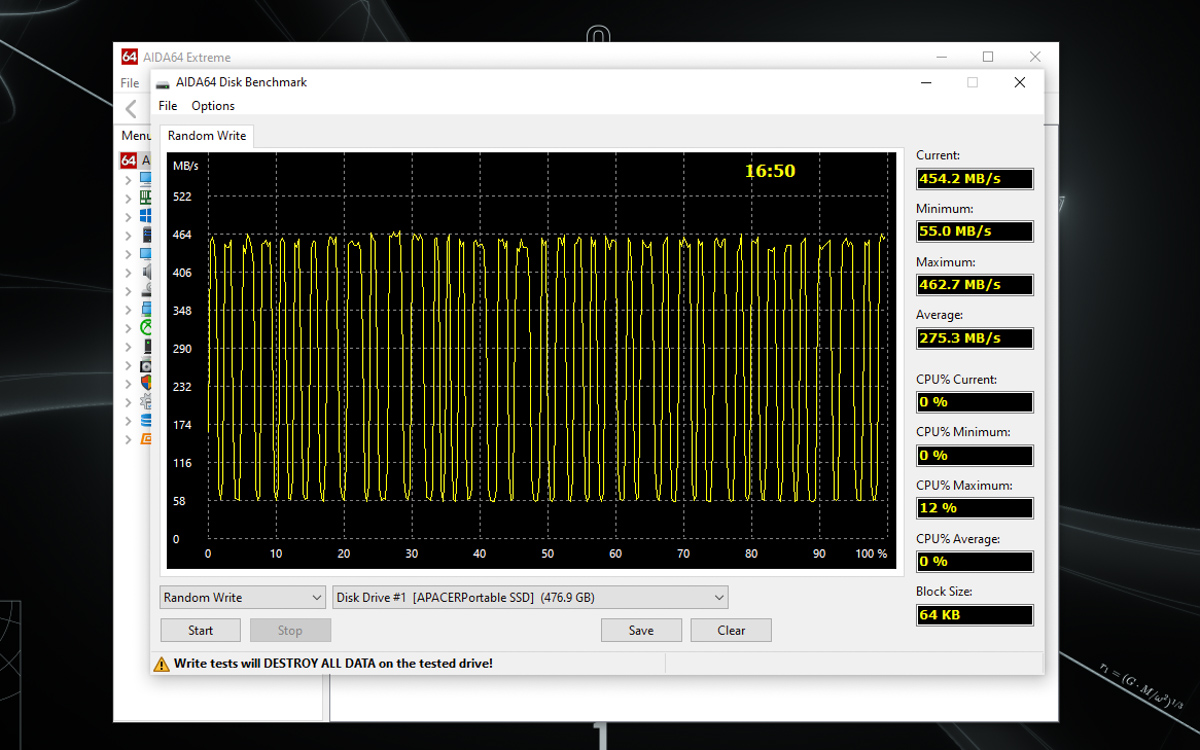Click the Stop button
Image resolution: width=1200 pixels, height=750 pixels.
290,630
